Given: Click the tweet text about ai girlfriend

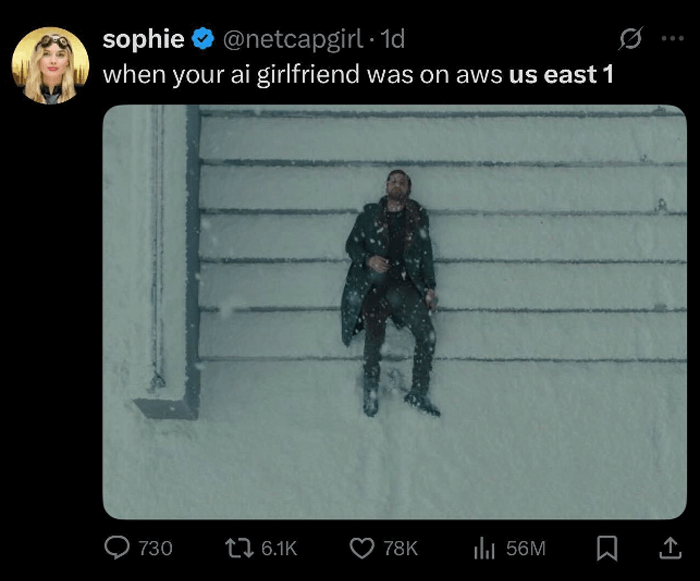Looking at the screenshot, I should (x=358, y=75).
